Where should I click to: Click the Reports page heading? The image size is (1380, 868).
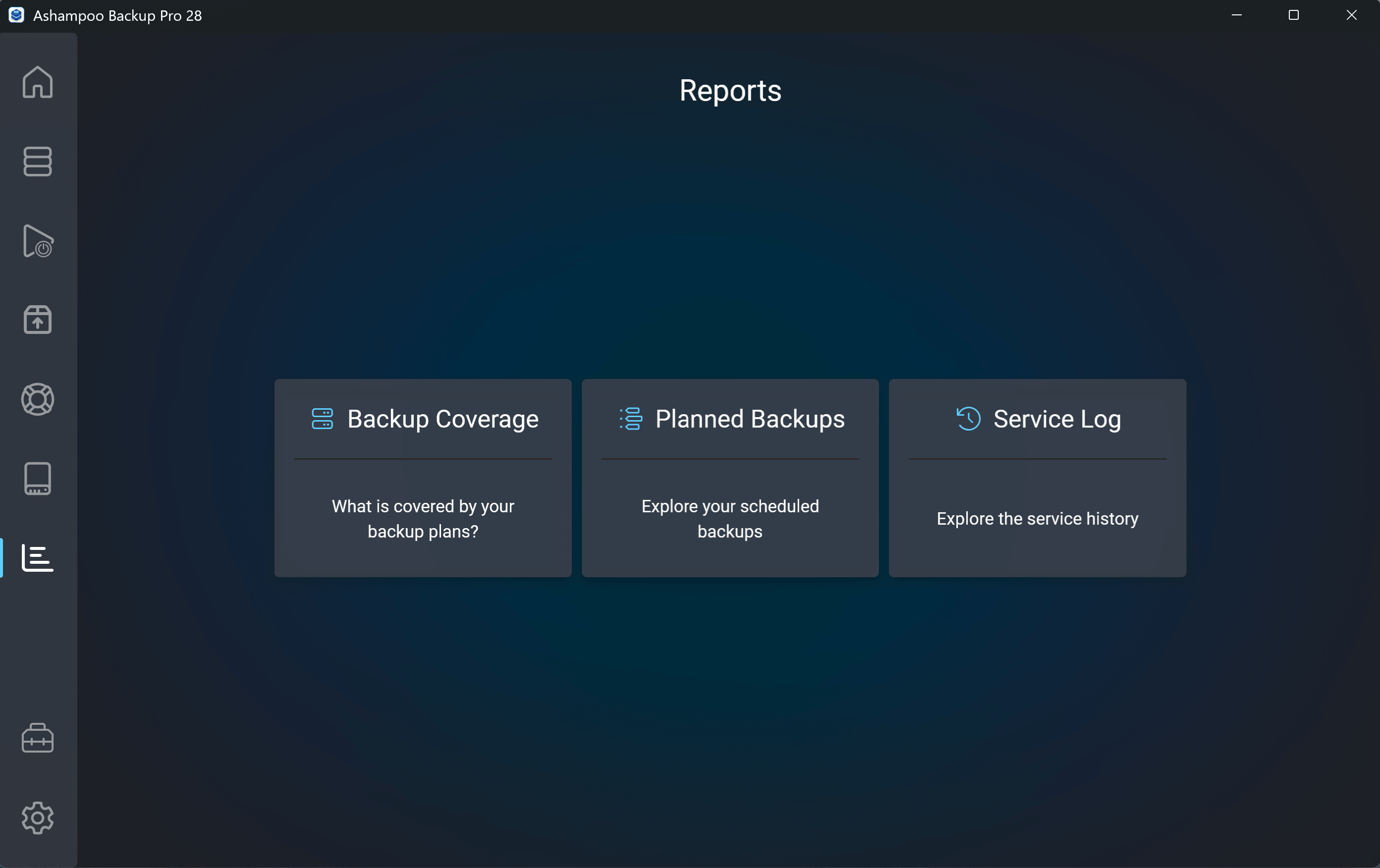(x=730, y=91)
